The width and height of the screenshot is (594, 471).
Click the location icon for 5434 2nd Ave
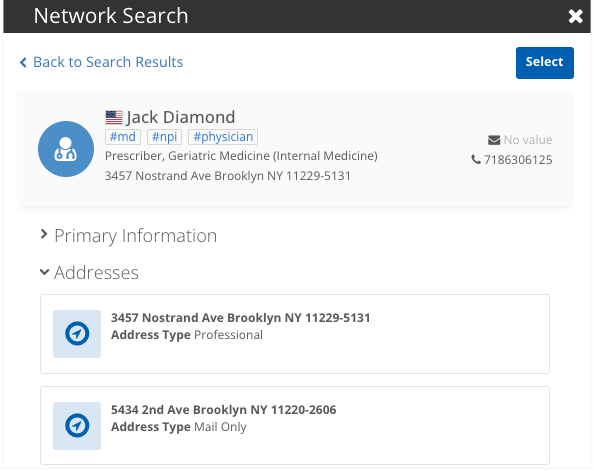tap(77, 426)
